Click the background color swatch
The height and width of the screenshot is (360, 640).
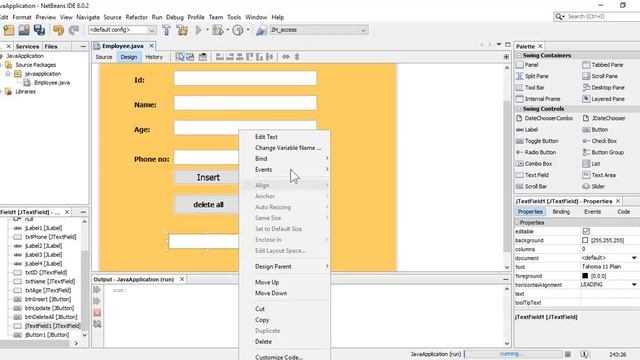coord(585,240)
